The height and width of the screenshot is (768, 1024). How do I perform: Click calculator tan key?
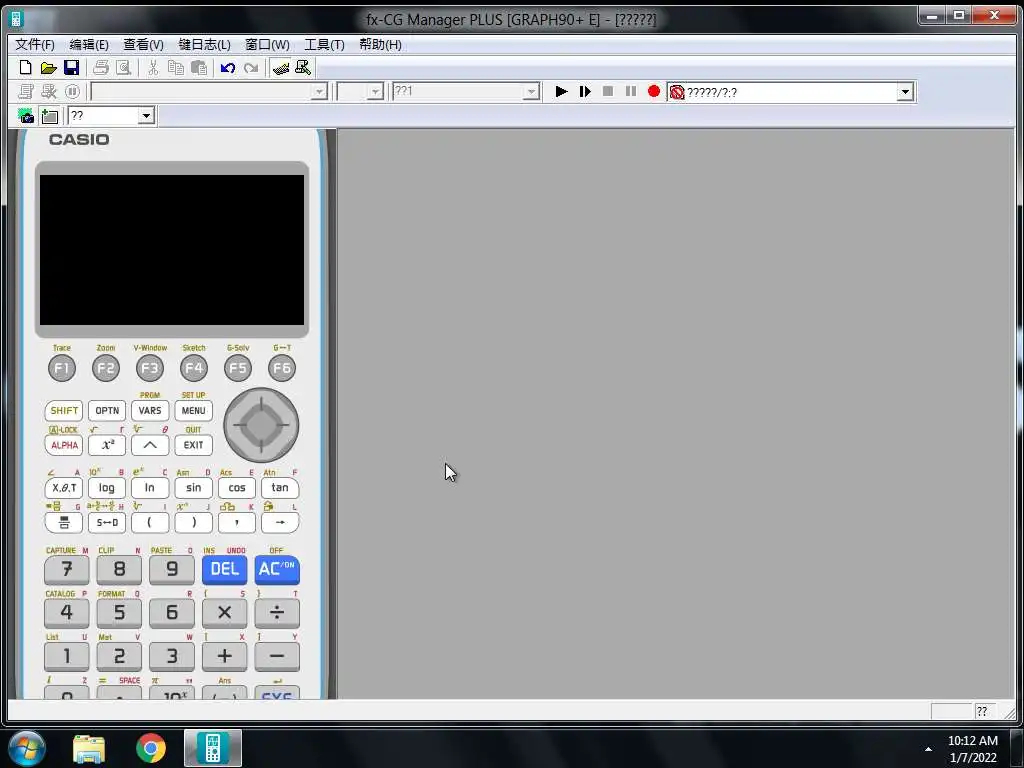(x=280, y=488)
